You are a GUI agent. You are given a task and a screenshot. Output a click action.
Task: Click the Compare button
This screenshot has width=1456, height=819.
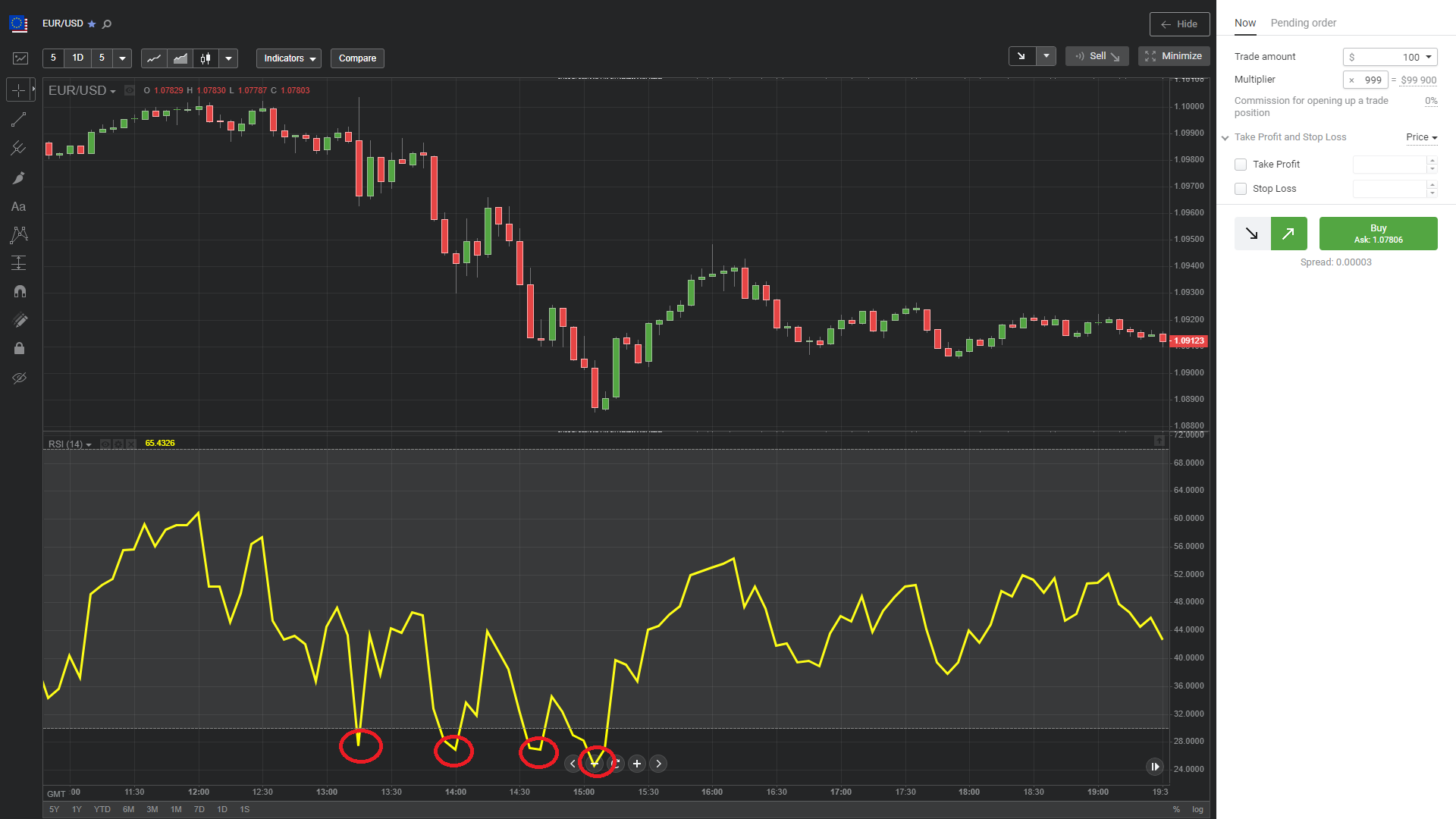(357, 58)
